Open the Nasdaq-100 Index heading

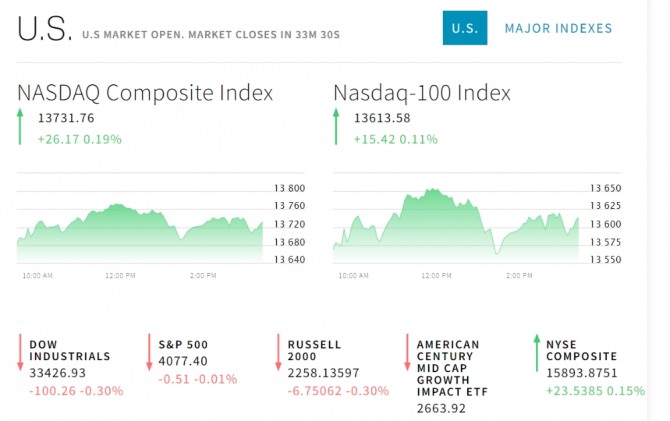[422, 92]
